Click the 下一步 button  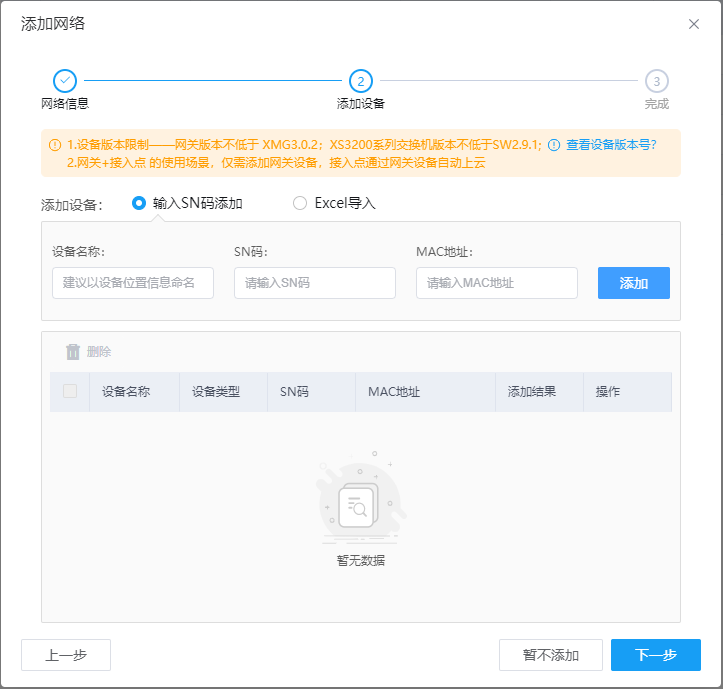[655, 655]
